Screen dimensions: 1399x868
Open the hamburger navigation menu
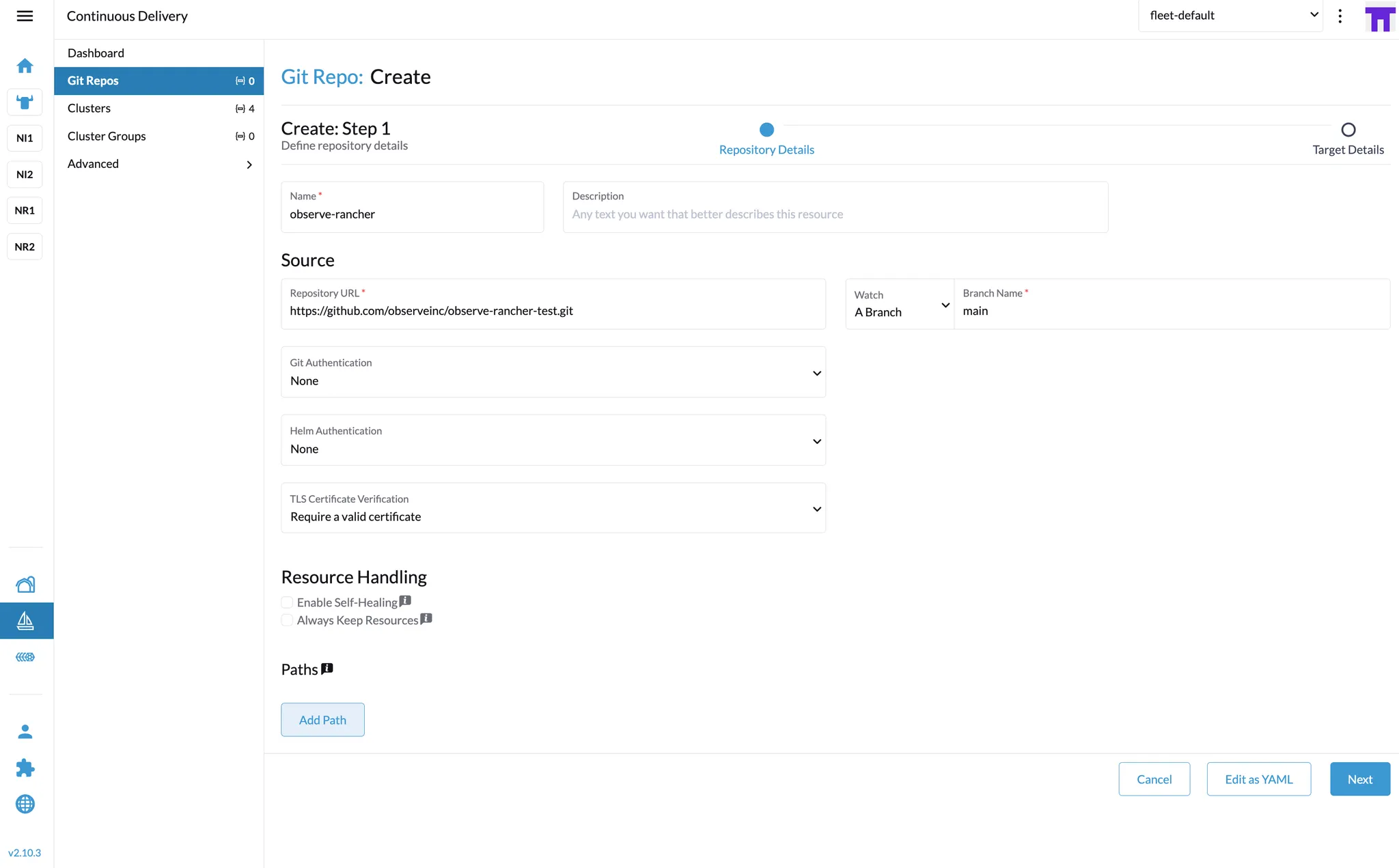pos(25,16)
